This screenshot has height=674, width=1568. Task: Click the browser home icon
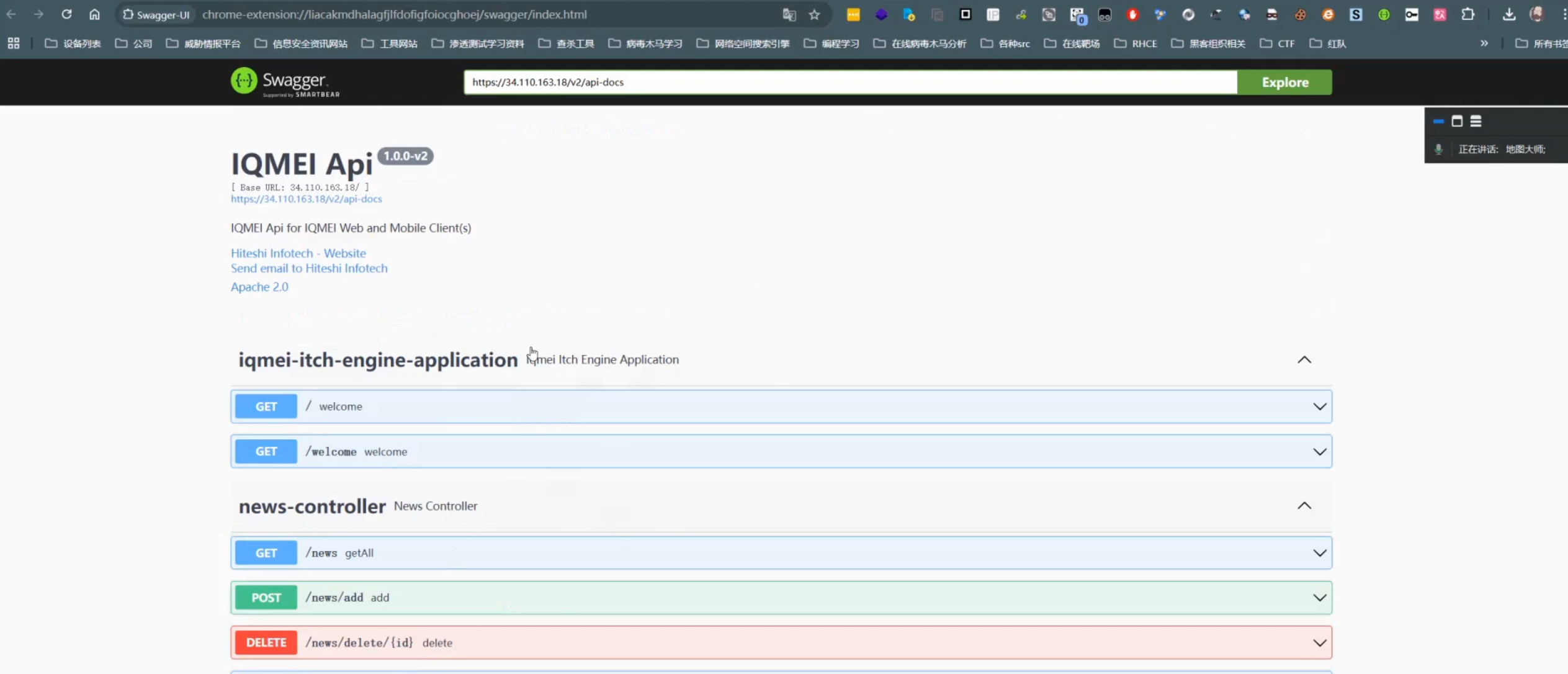tap(94, 14)
